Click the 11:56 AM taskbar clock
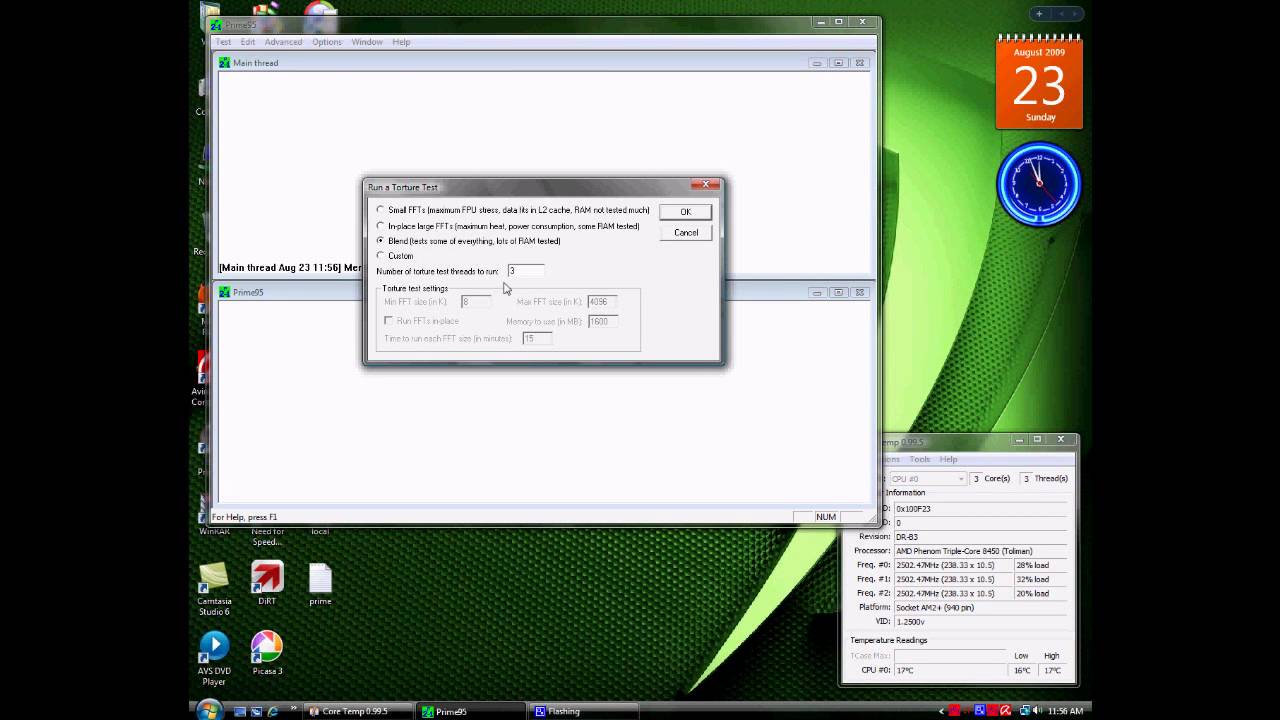Screen dimensions: 1280x720 [x=1065, y=712]
